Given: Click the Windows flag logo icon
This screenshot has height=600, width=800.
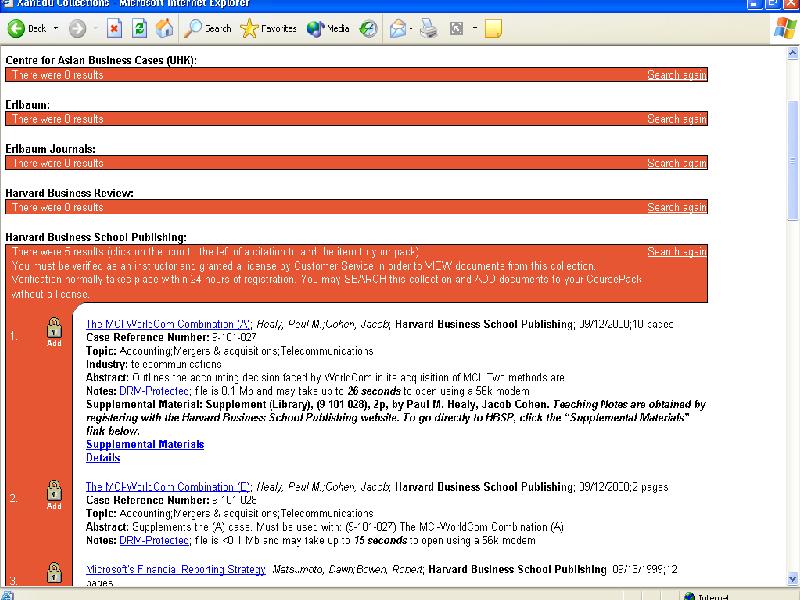Looking at the screenshot, I should 784,28.
